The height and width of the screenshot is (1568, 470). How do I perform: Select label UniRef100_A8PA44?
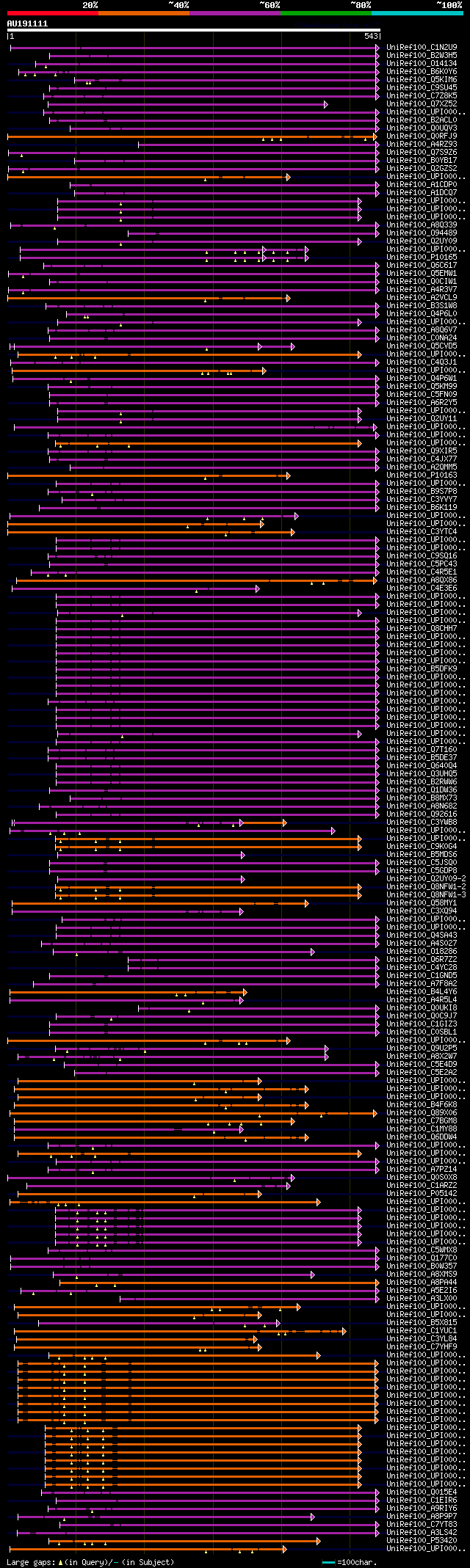[x=422, y=1282]
